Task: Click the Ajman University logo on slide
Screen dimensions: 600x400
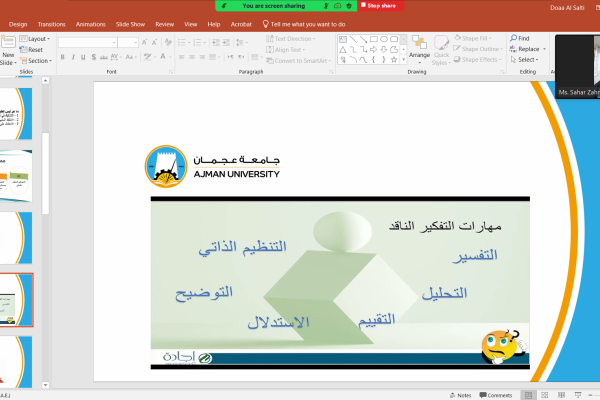Action: [x=212, y=167]
